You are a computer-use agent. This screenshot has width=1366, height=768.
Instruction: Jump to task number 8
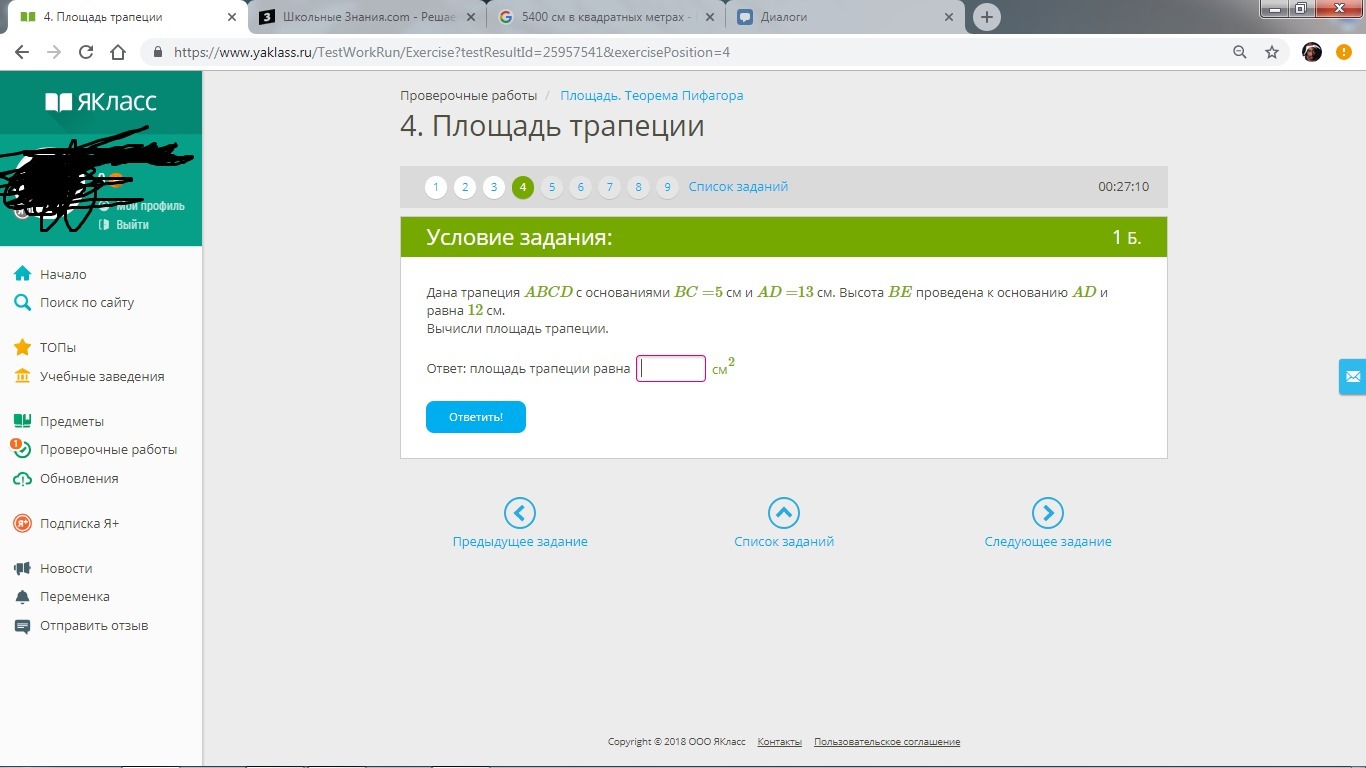(638, 187)
